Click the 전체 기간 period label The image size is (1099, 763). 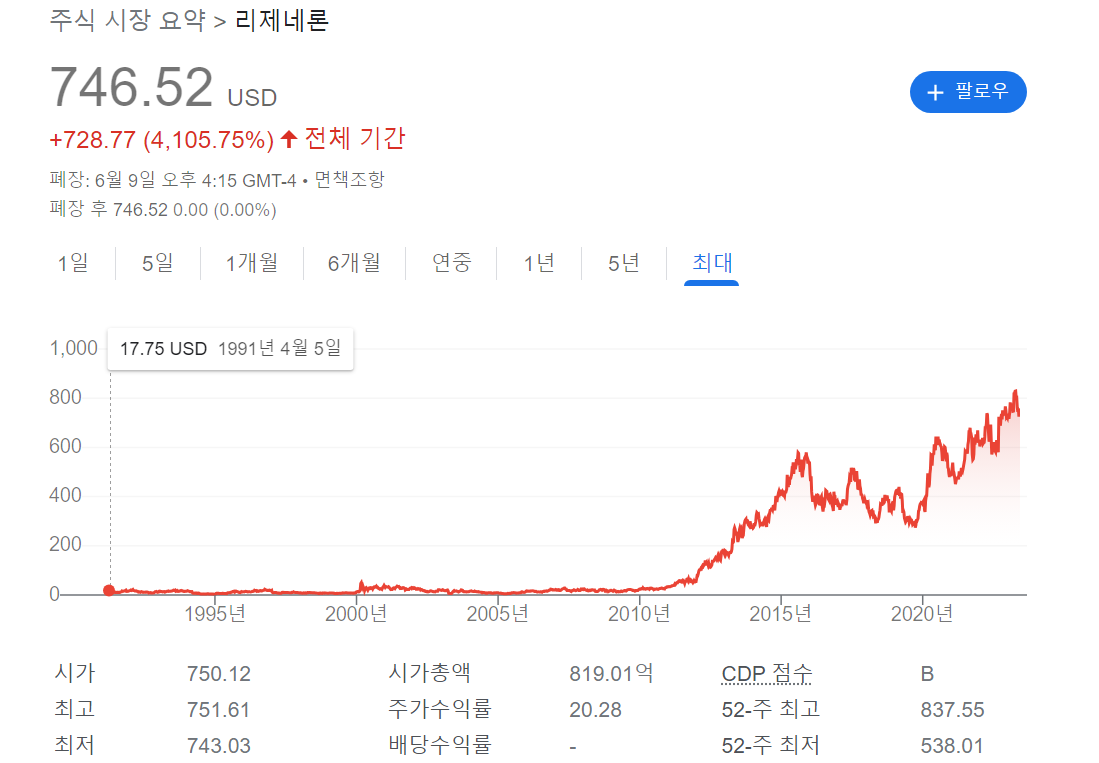tap(355, 138)
